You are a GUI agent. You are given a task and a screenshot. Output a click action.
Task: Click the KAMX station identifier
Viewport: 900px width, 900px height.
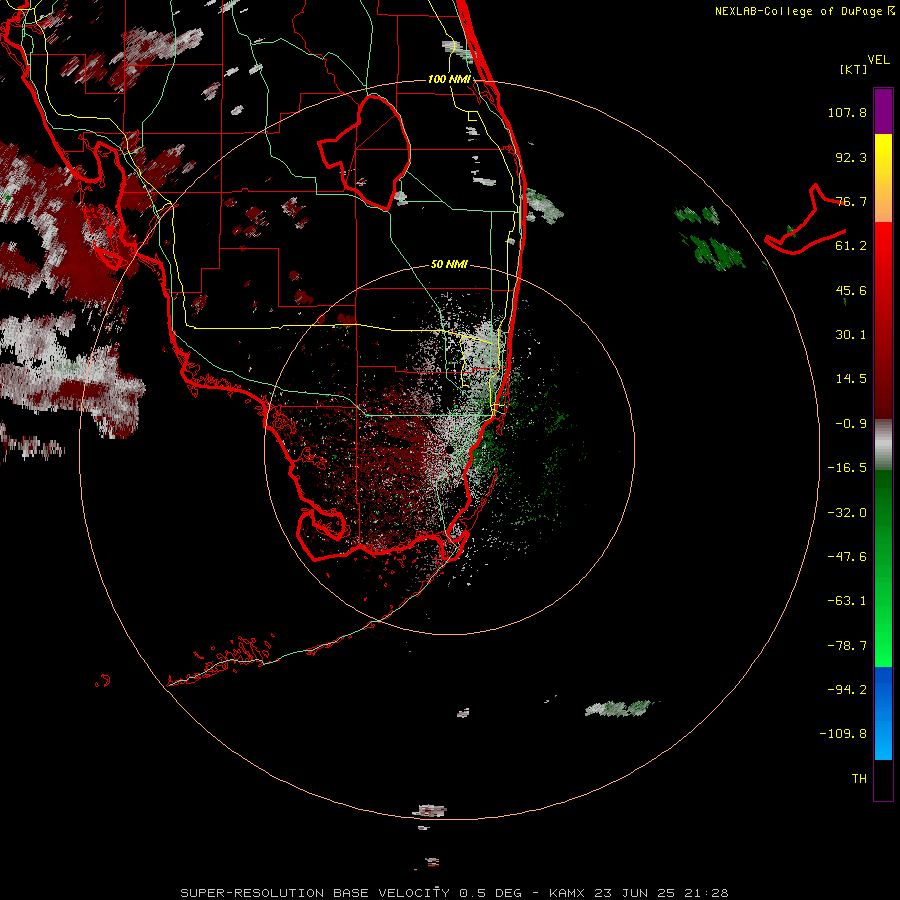click(567, 893)
